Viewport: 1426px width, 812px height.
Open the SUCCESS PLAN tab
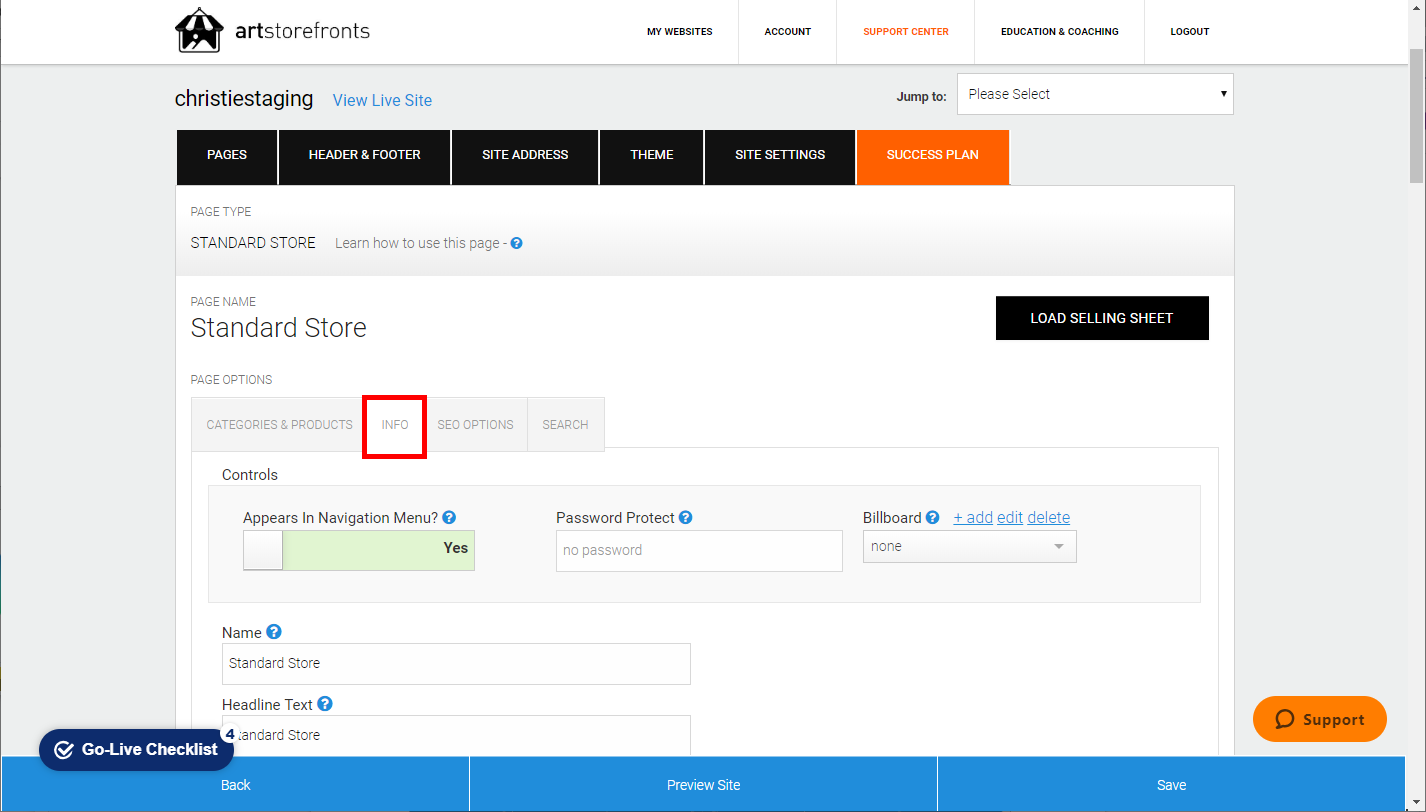tap(933, 156)
